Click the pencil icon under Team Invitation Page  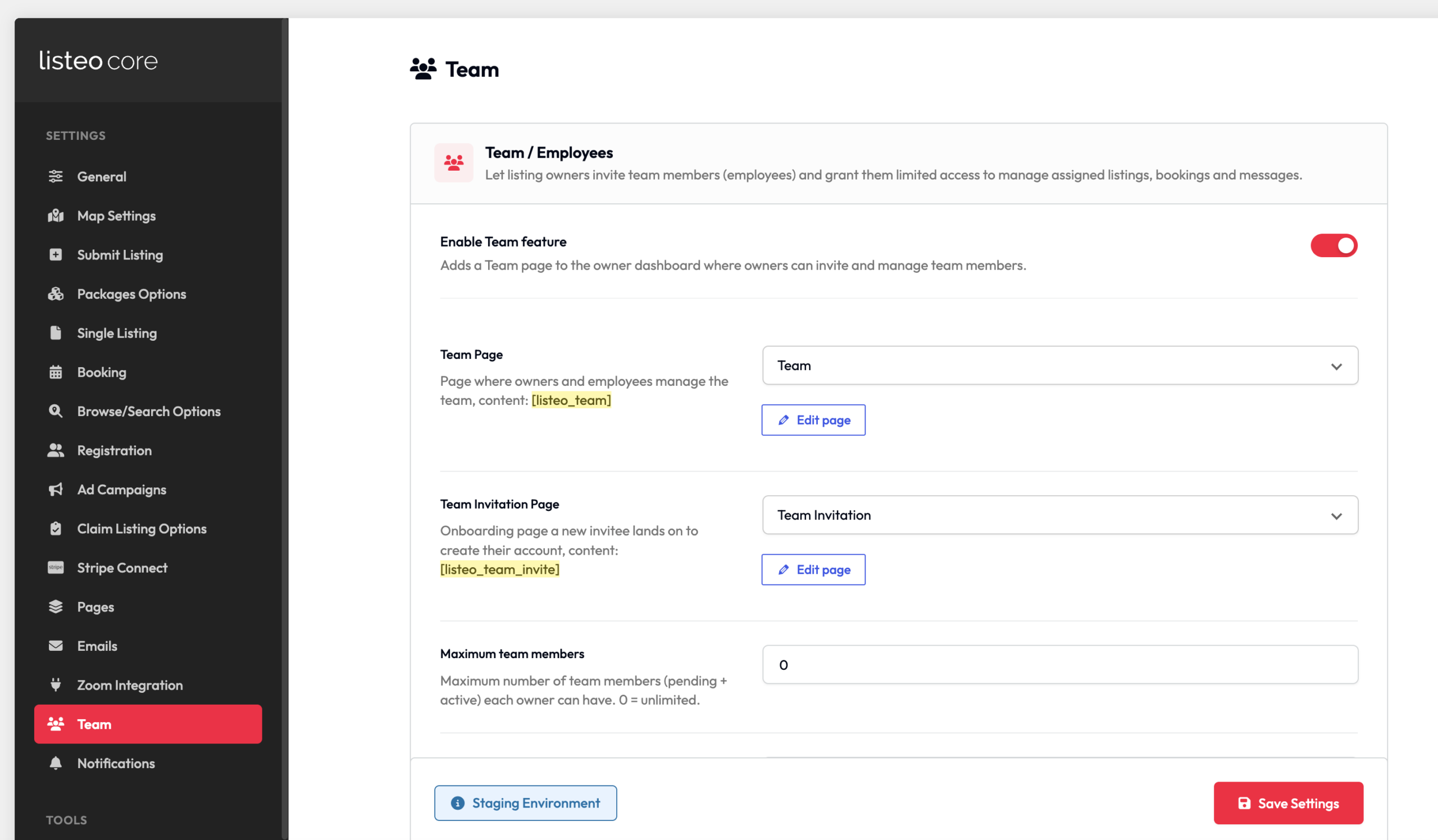784,569
